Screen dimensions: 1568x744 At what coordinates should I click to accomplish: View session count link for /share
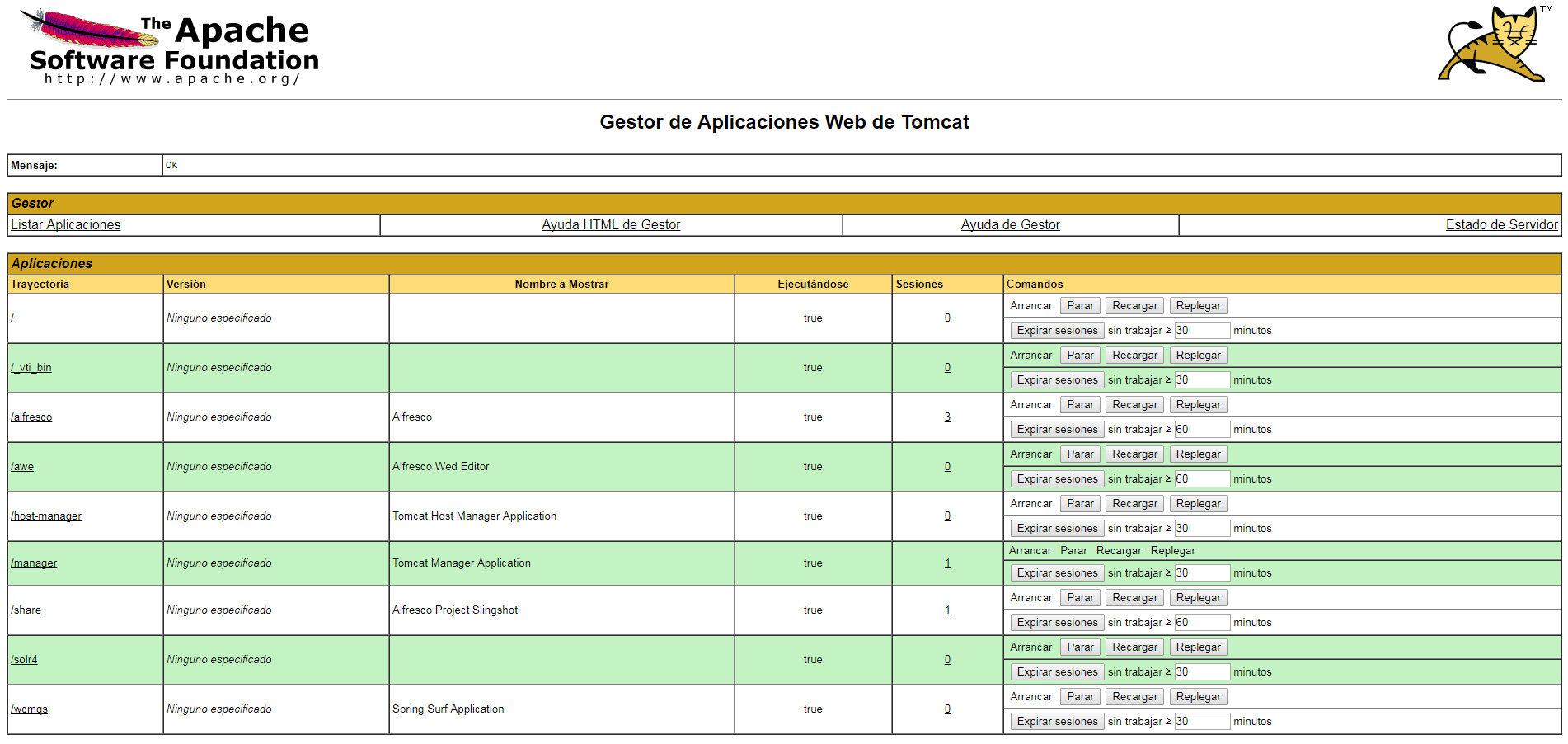pyautogui.click(x=947, y=610)
